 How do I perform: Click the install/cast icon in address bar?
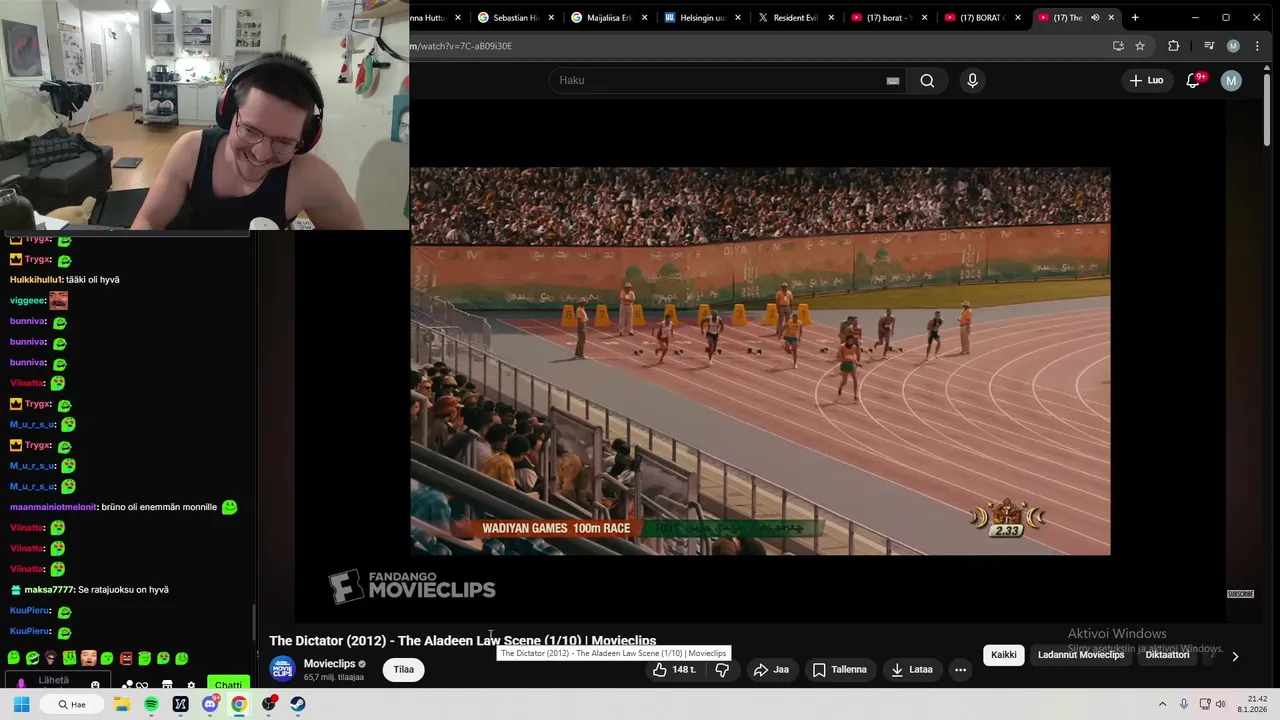[1118, 46]
